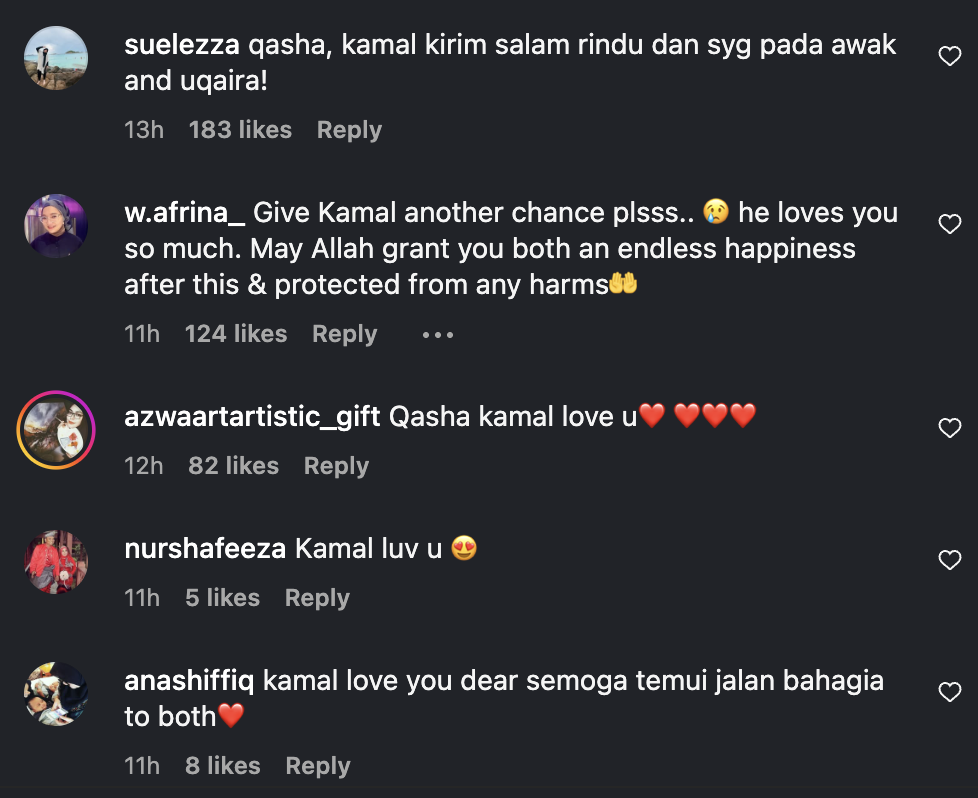Open the suelezza username link

pos(182,45)
